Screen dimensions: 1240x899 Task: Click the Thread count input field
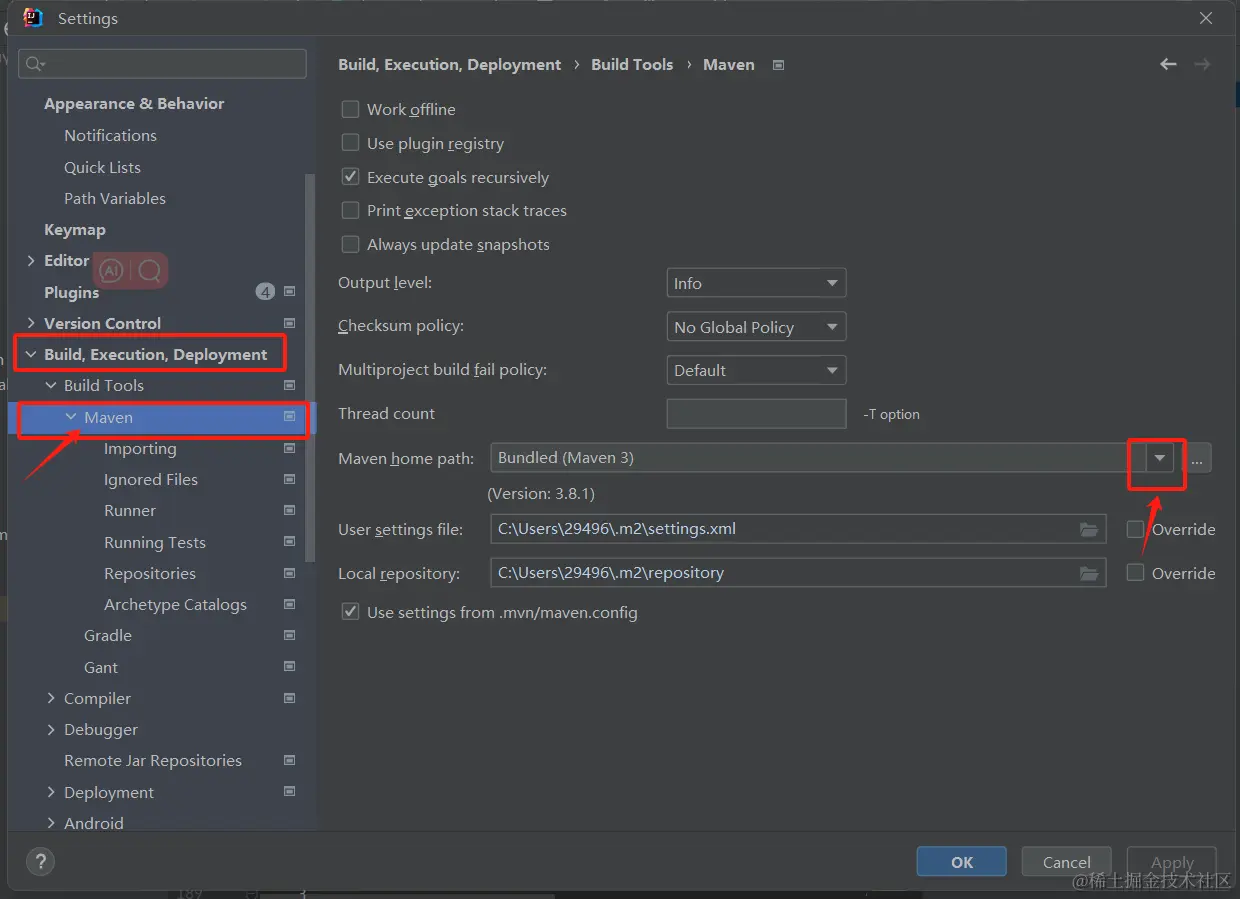(756, 413)
